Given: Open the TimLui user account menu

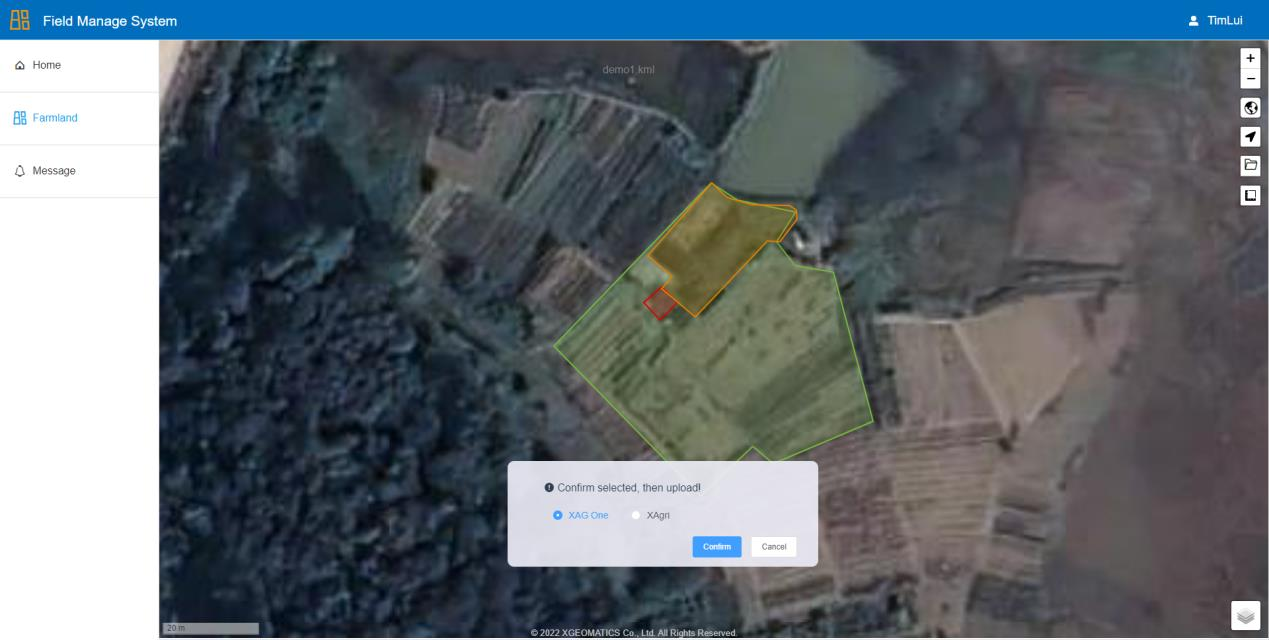Looking at the screenshot, I should pos(1224,21).
